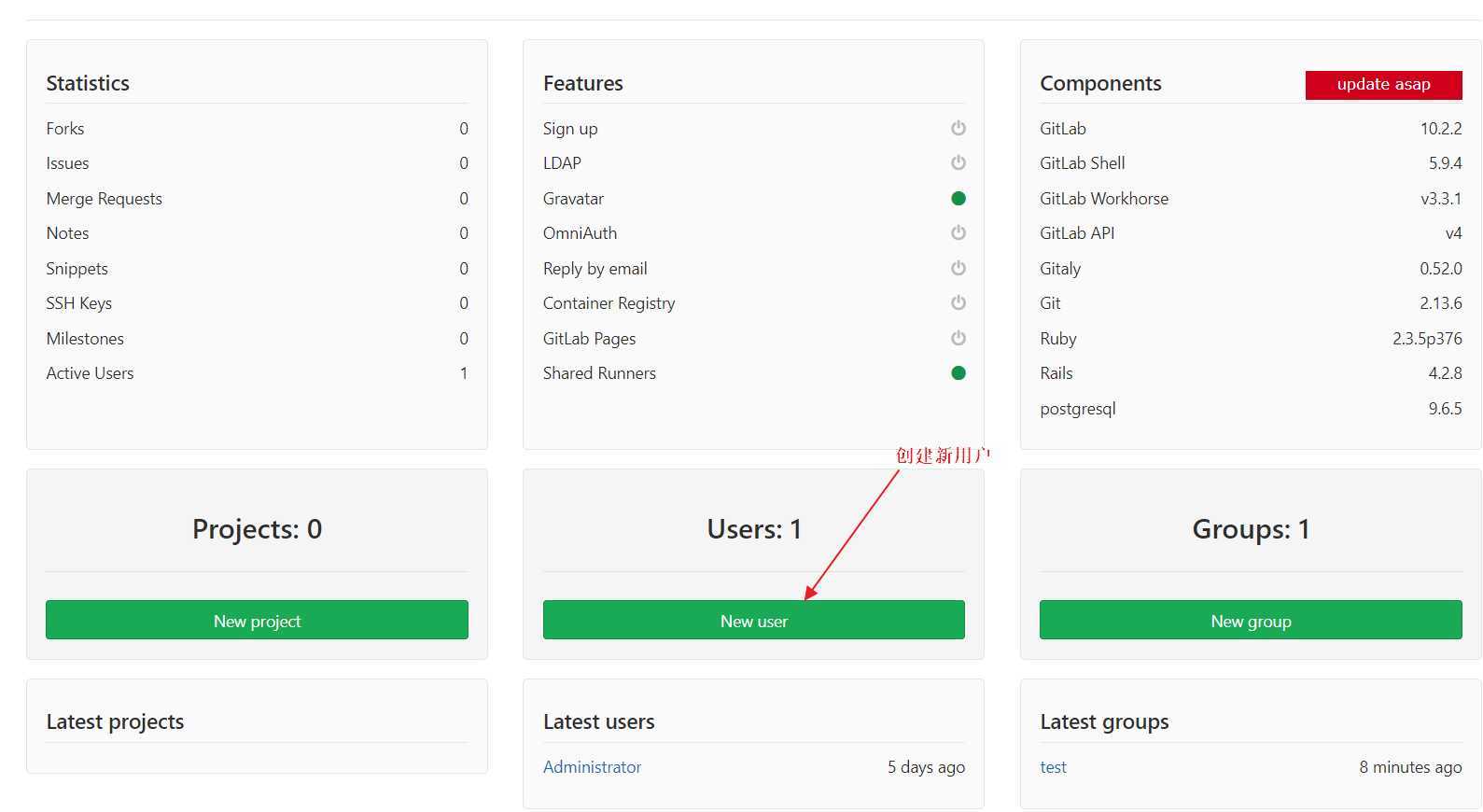Click the red update asap badge
The height and width of the screenshot is (812, 1483).
click(1383, 84)
